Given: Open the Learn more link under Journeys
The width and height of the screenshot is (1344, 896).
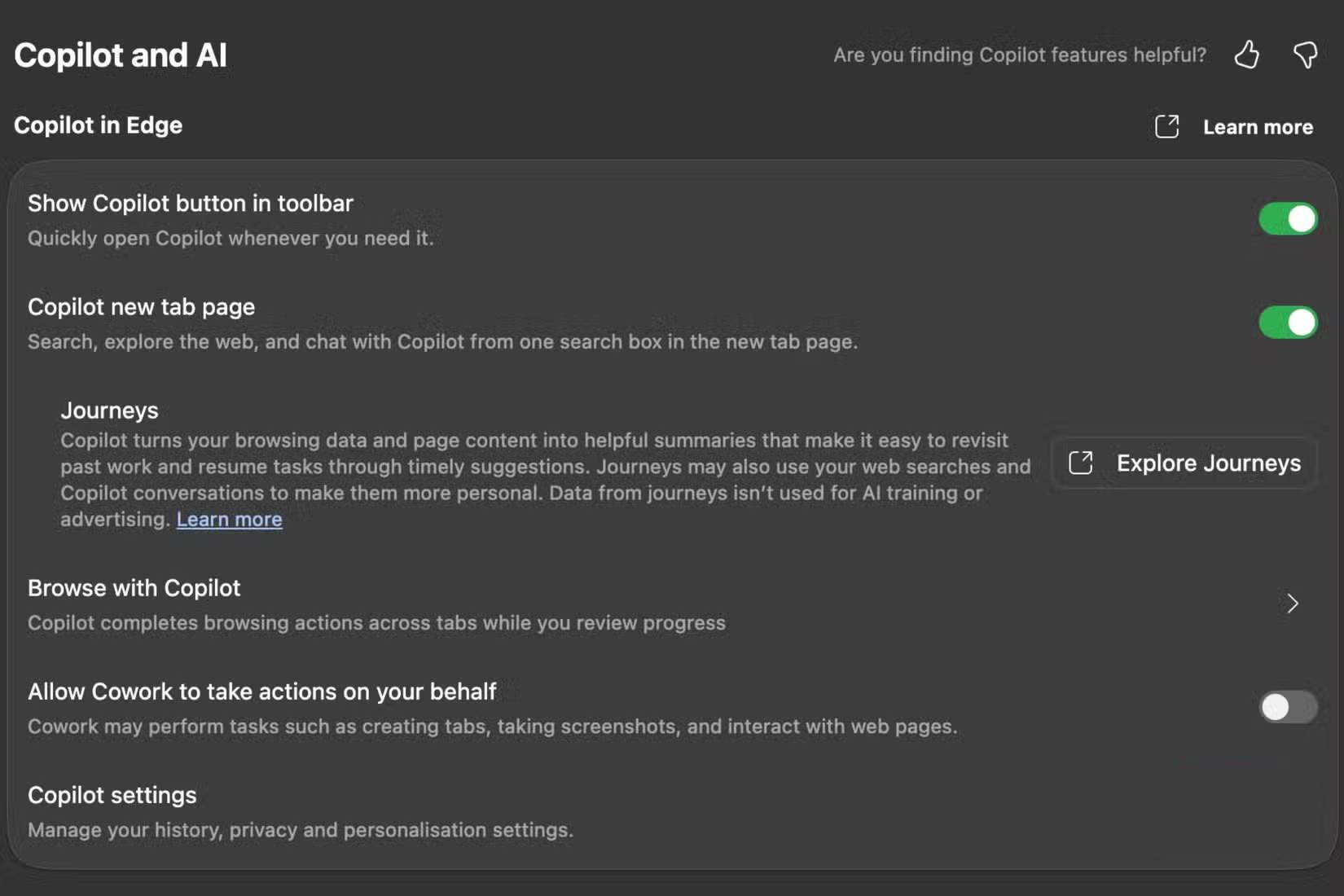Looking at the screenshot, I should click(x=229, y=519).
